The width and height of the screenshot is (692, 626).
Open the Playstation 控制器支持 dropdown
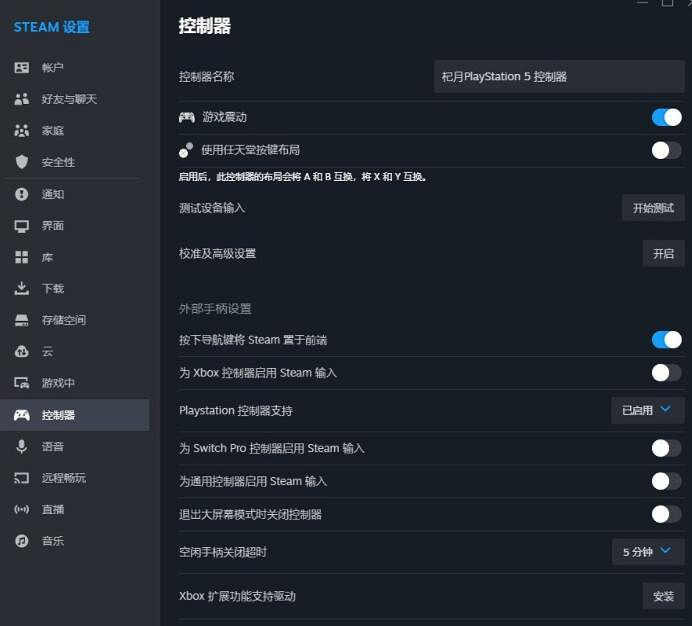click(647, 411)
